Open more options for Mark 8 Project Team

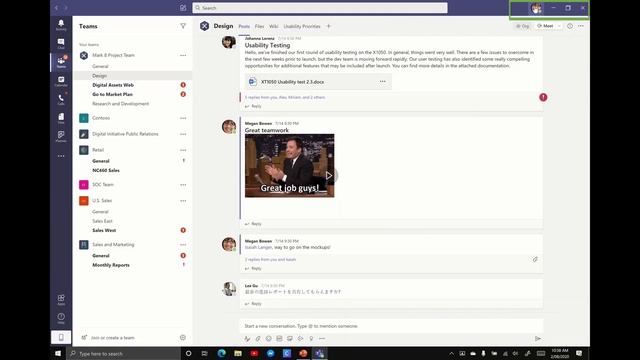(x=183, y=55)
